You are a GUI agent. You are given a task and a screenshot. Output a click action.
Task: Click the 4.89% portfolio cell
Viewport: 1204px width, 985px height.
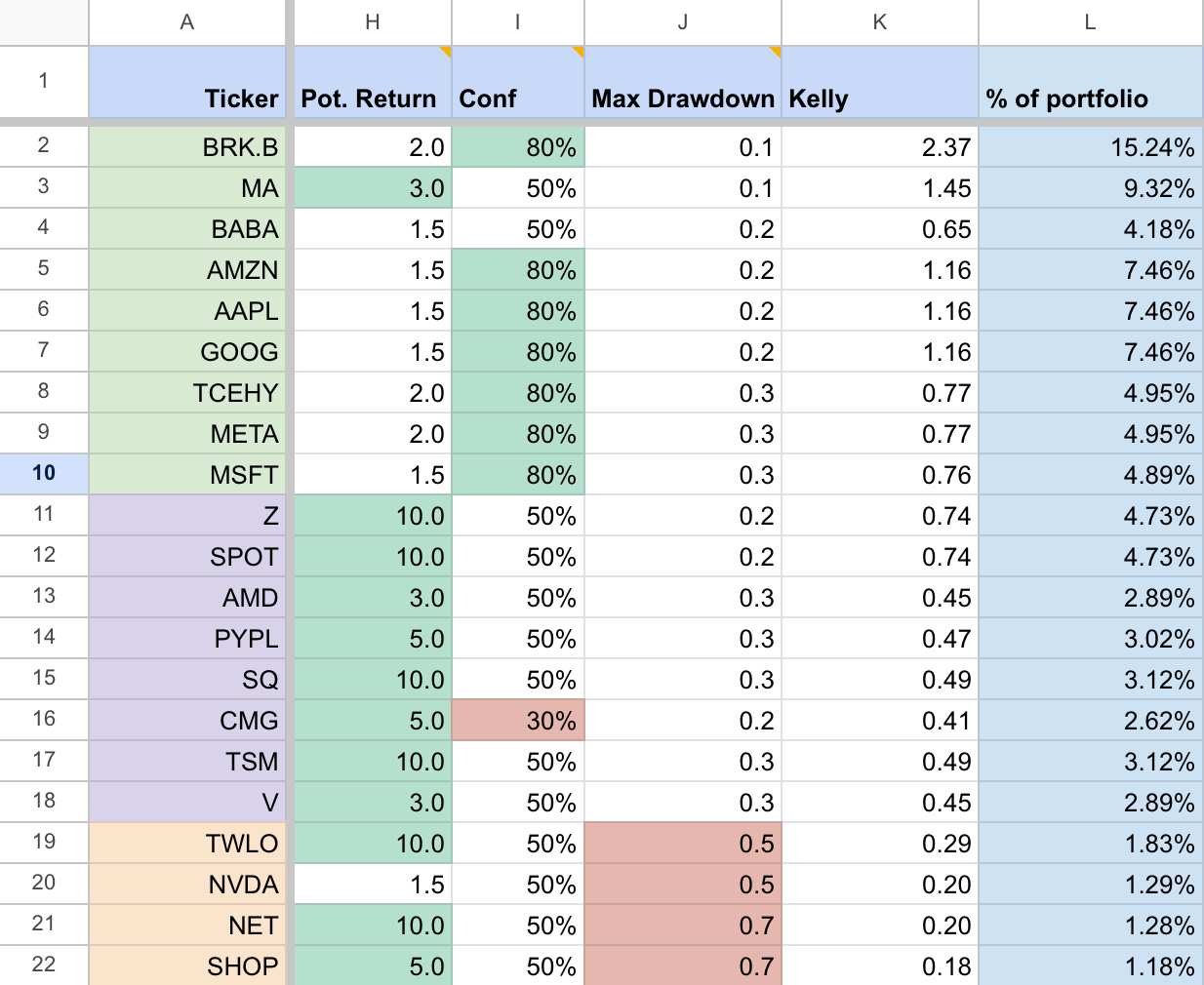click(x=1091, y=475)
